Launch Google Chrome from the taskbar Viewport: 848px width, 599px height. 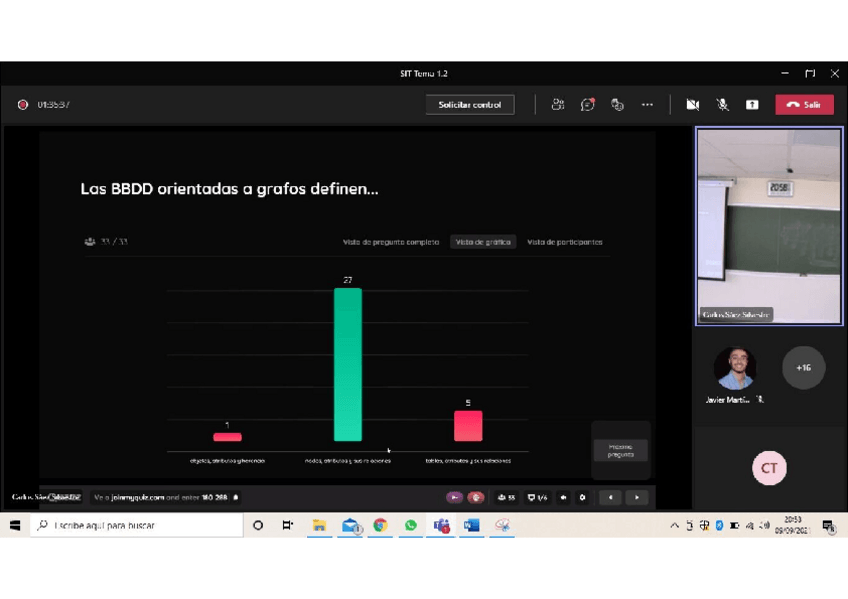coord(381,525)
